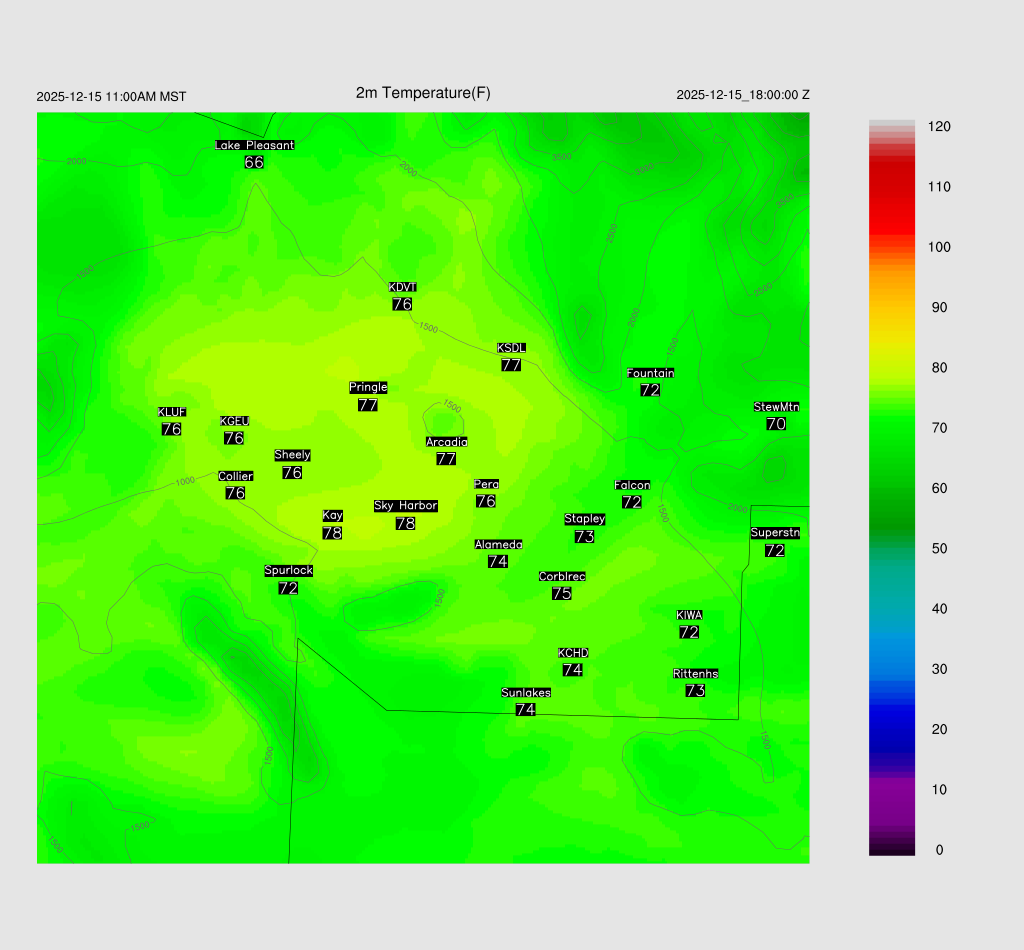Image resolution: width=1024 pixels, height=950 pixels.
Task: Pick the StewMtn station label
Action: coord(776,407)
